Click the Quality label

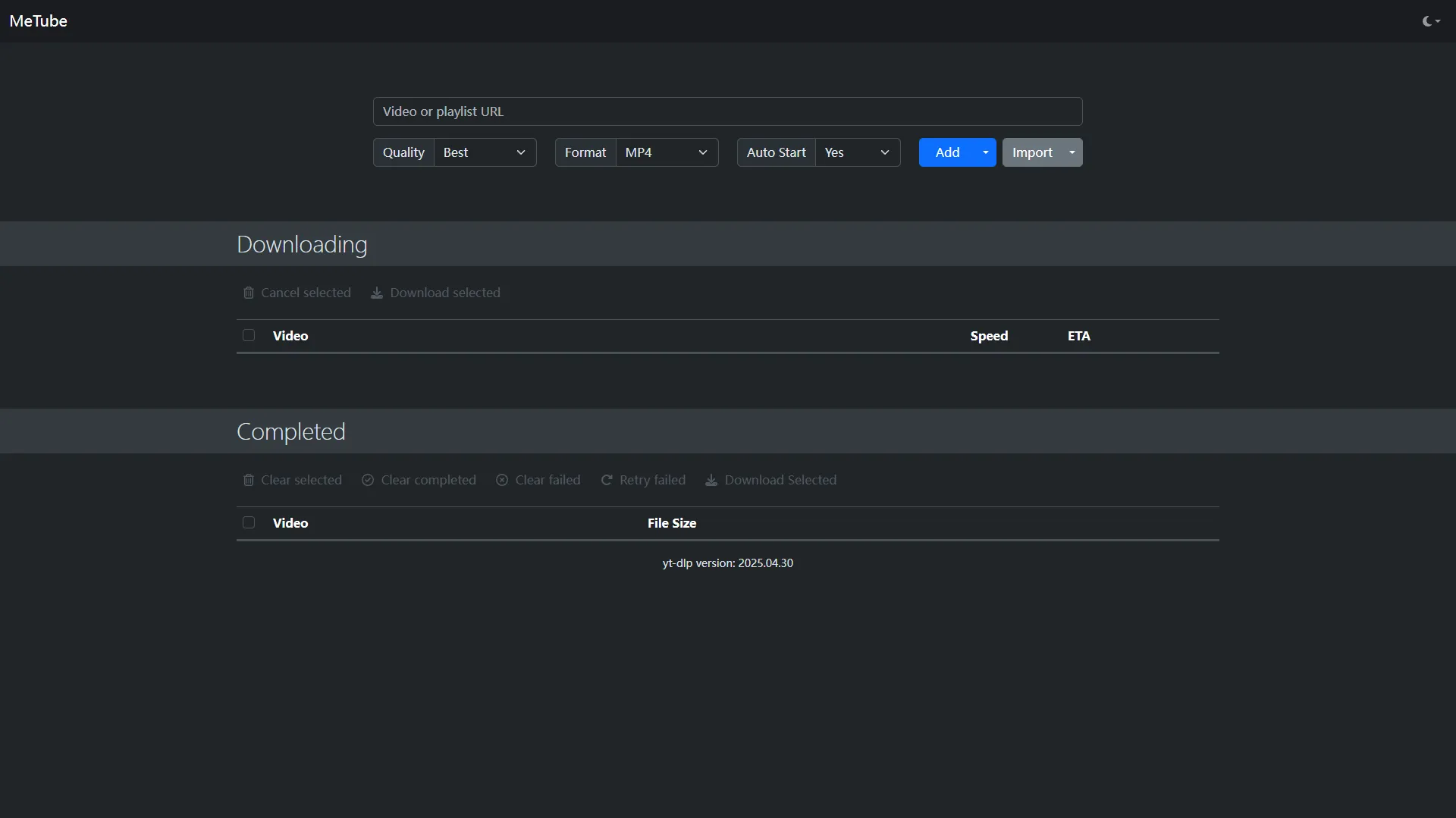pos(403,152)
